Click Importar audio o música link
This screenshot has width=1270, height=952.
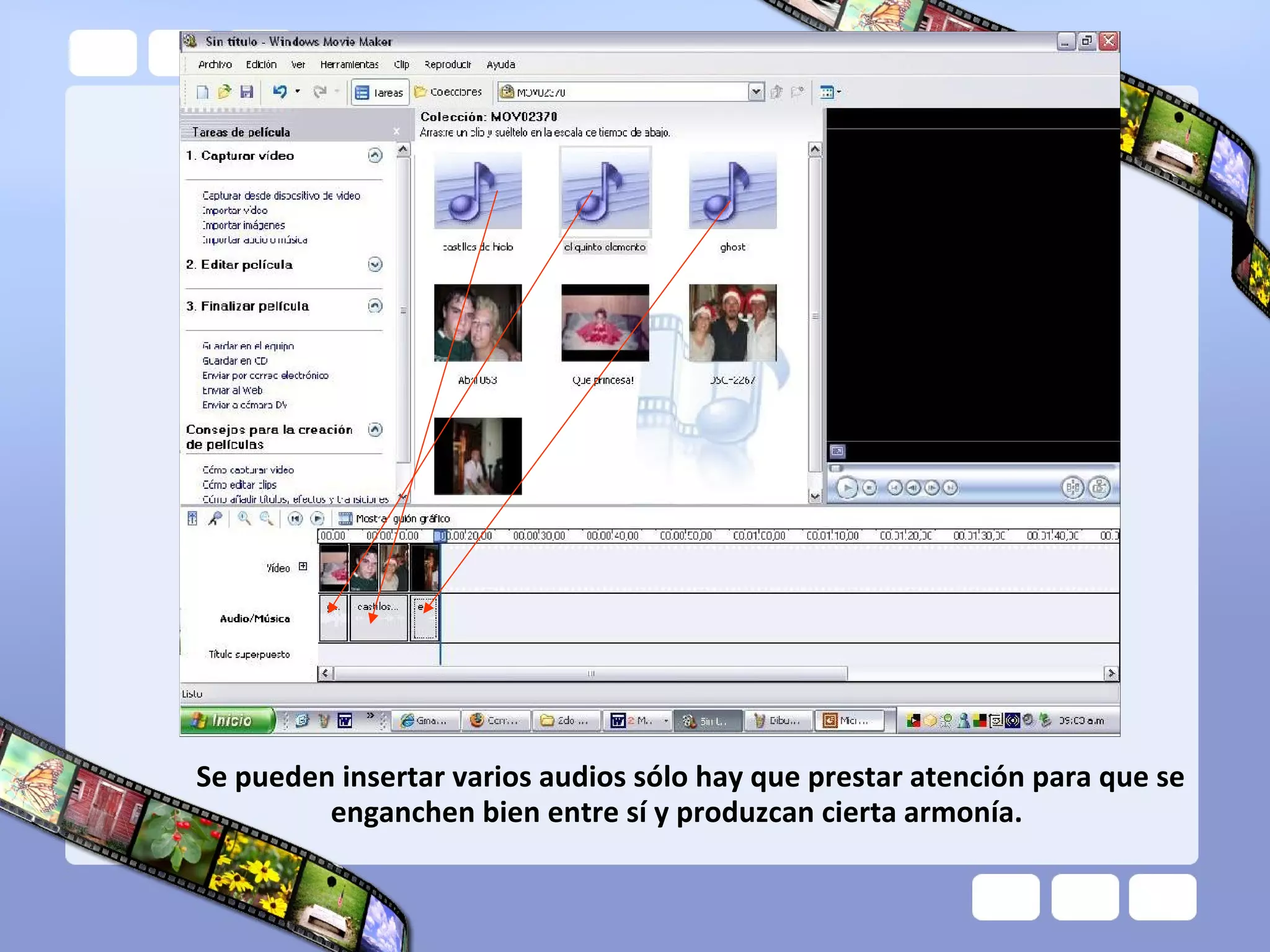pyautogui.click(x=254, y=239)
